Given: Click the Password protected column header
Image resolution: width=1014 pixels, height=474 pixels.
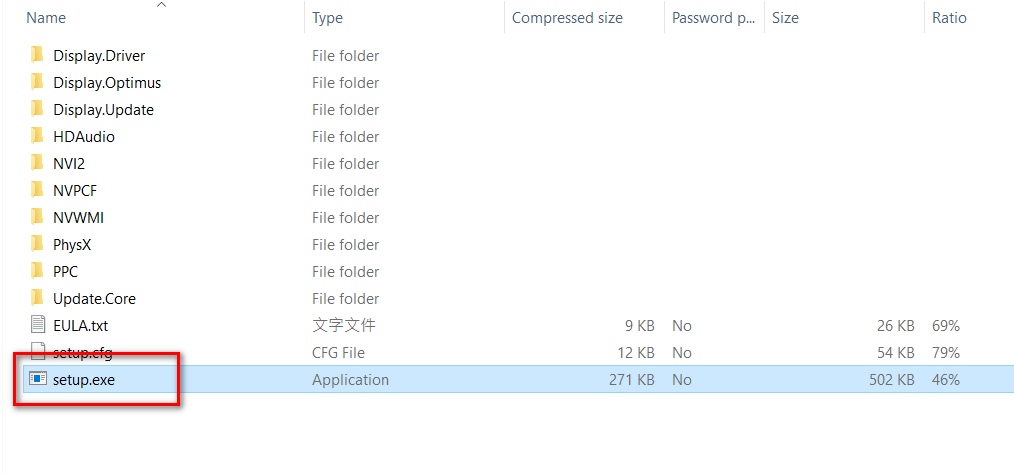Looking at the screenshot, I should (713, 18).
